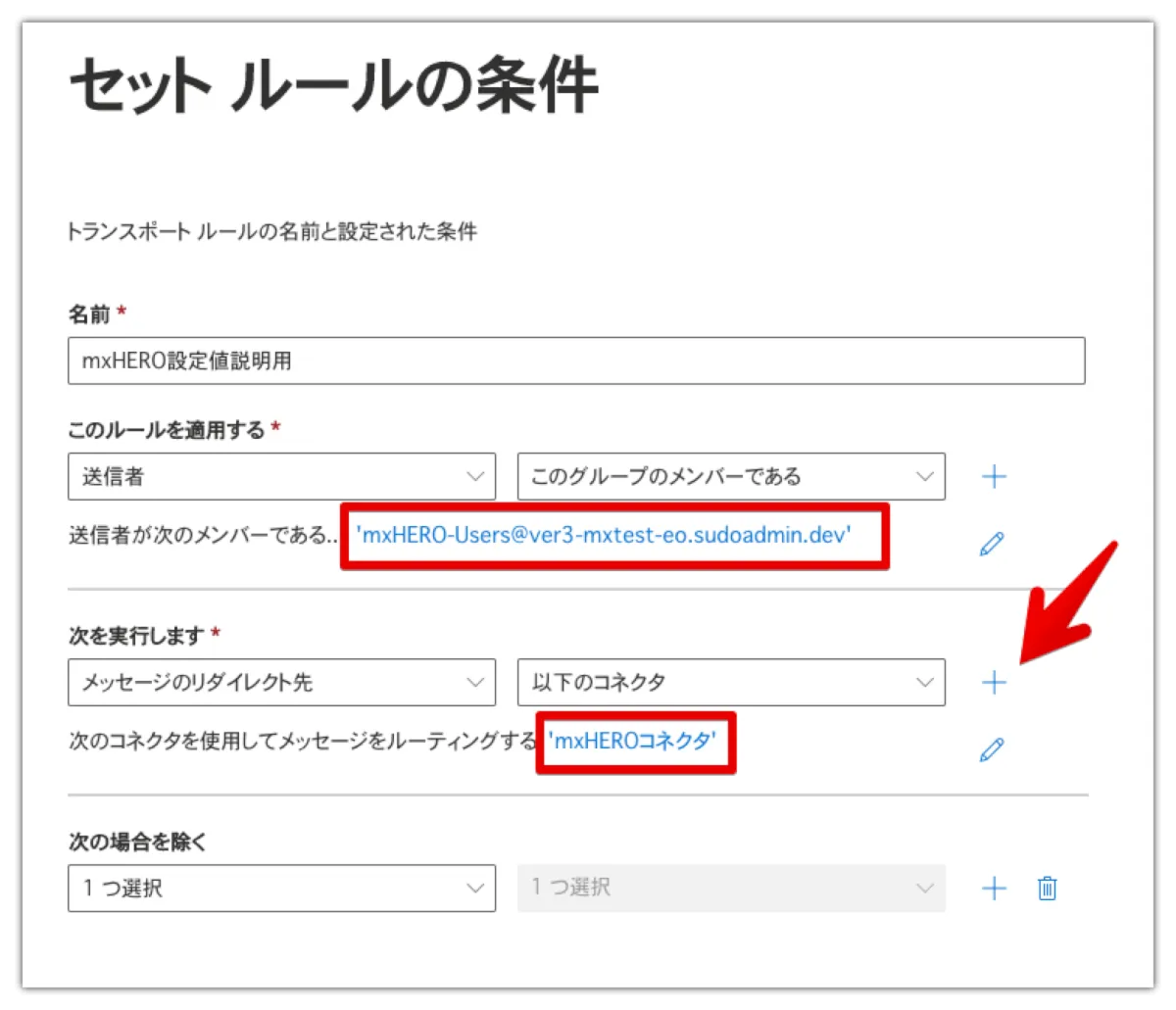Open the メッセージのリダイレクト先 dropdown
This screenshot has width=1176, height=1010.
point(282,683)
